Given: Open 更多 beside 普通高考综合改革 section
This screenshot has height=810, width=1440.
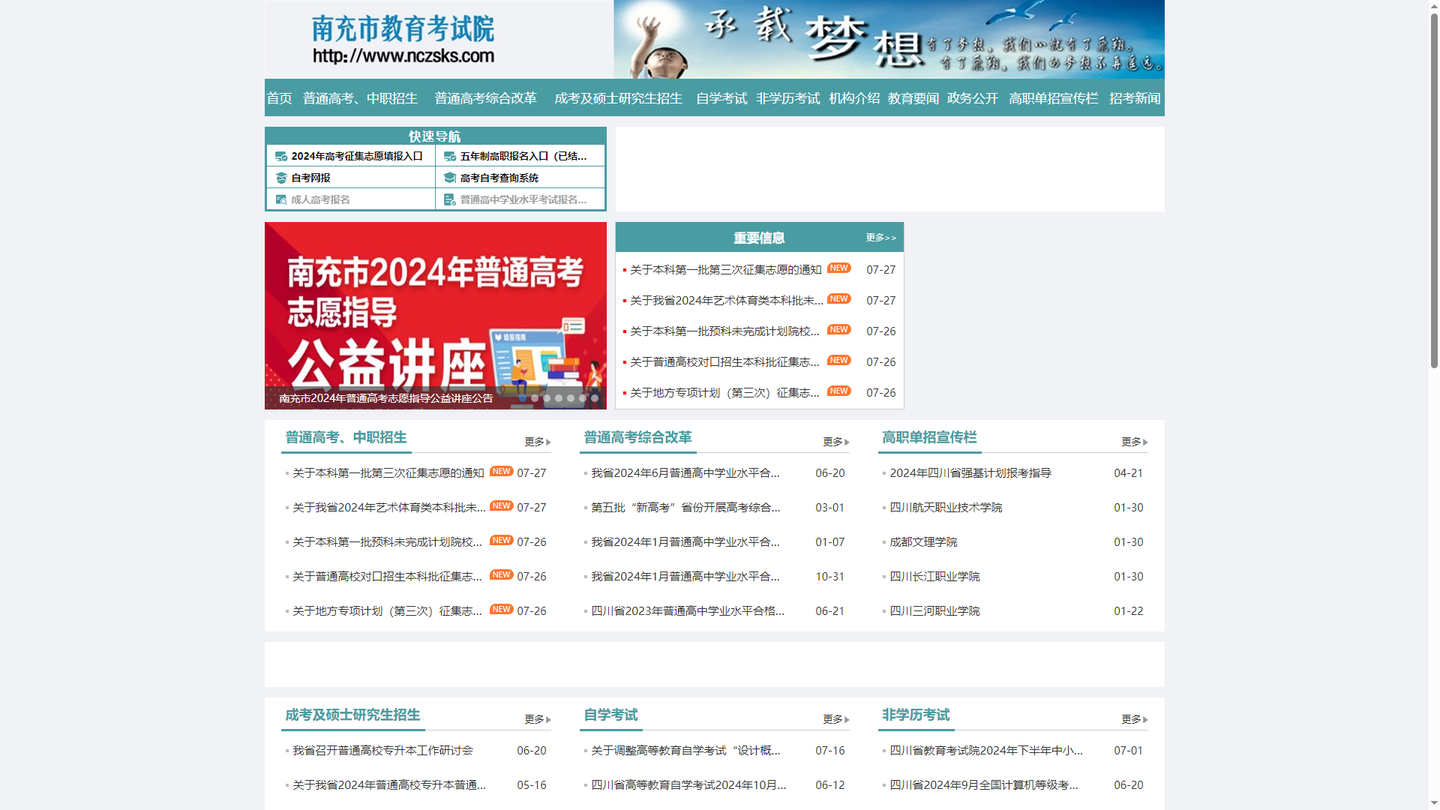Looking at the screenshot, I should [x=836, y=442].
